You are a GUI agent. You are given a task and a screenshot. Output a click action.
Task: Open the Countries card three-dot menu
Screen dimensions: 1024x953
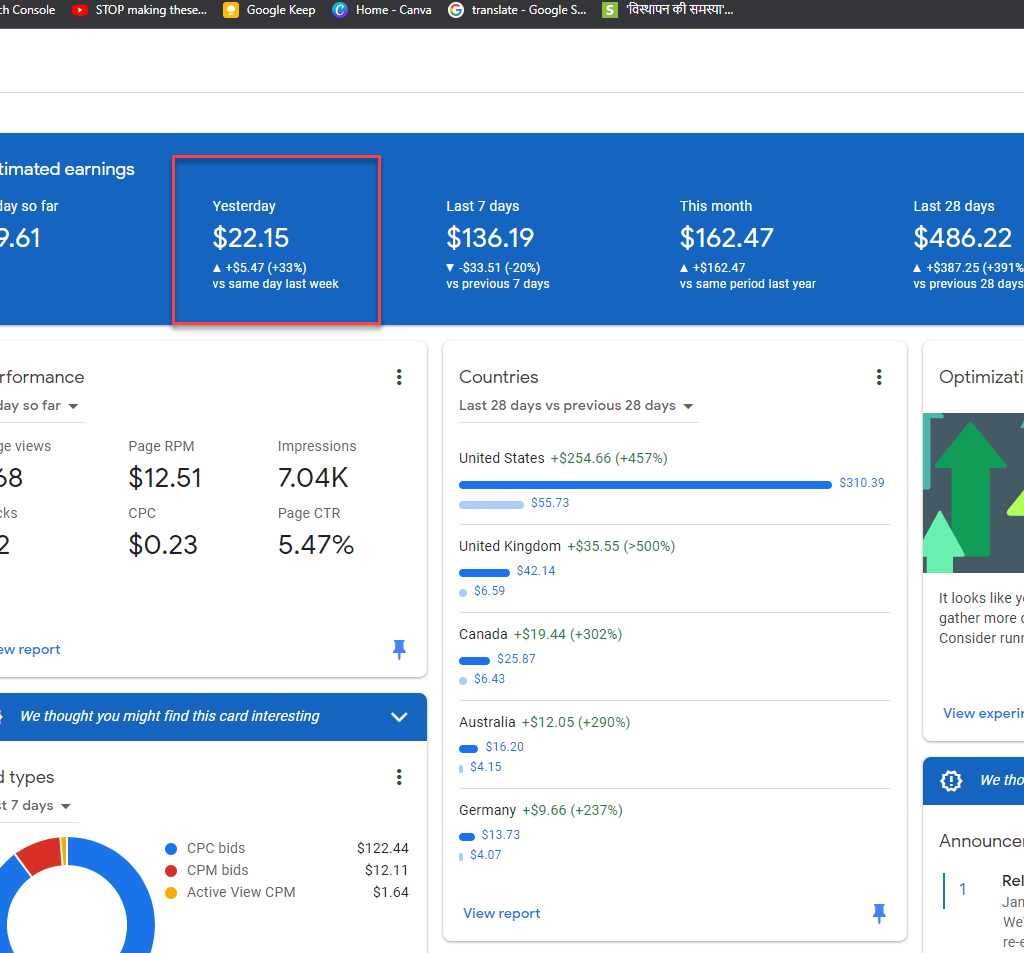(879, 377)
